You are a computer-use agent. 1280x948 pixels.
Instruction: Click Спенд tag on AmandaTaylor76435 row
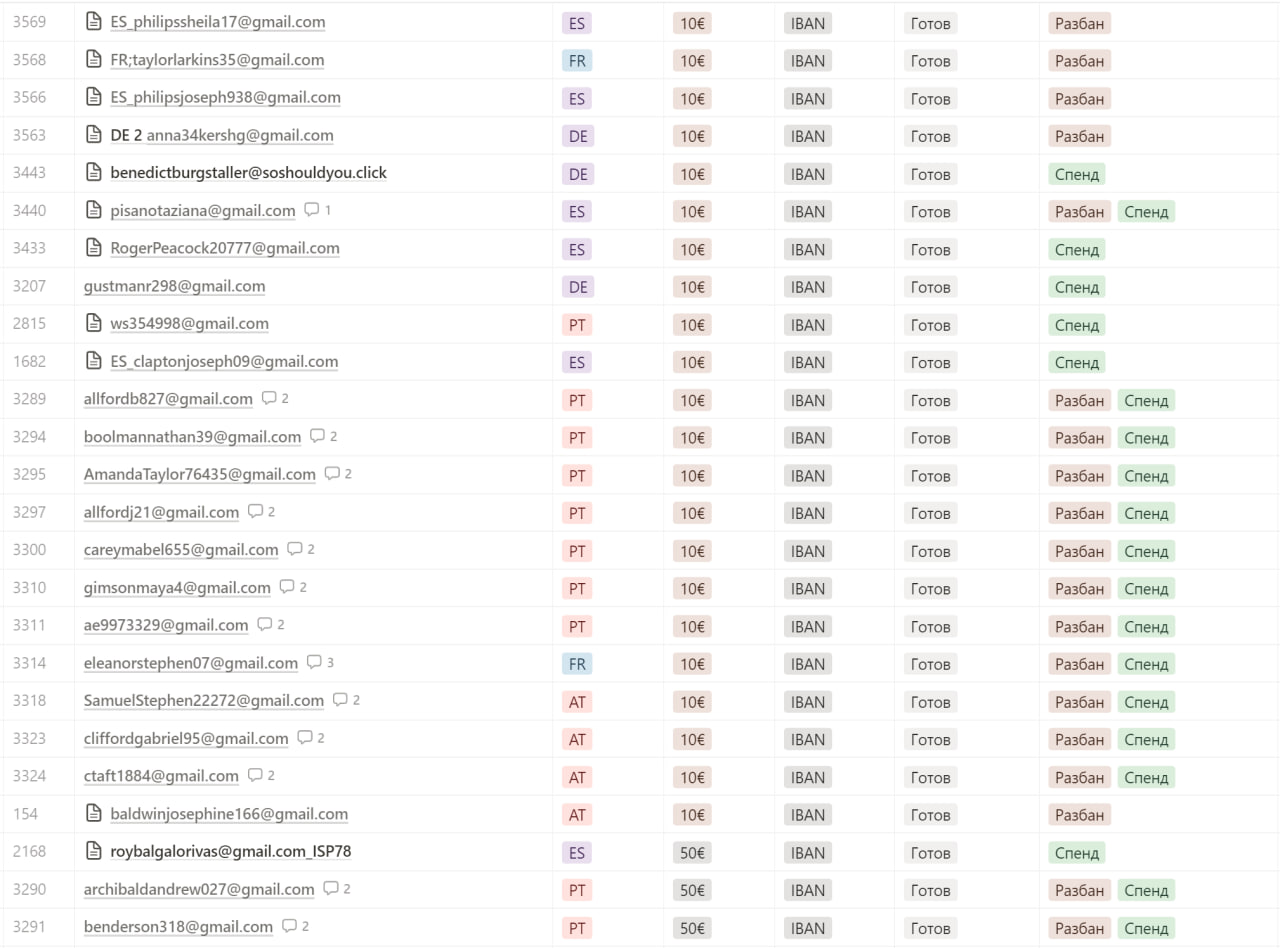click(x=1146, y=475)
